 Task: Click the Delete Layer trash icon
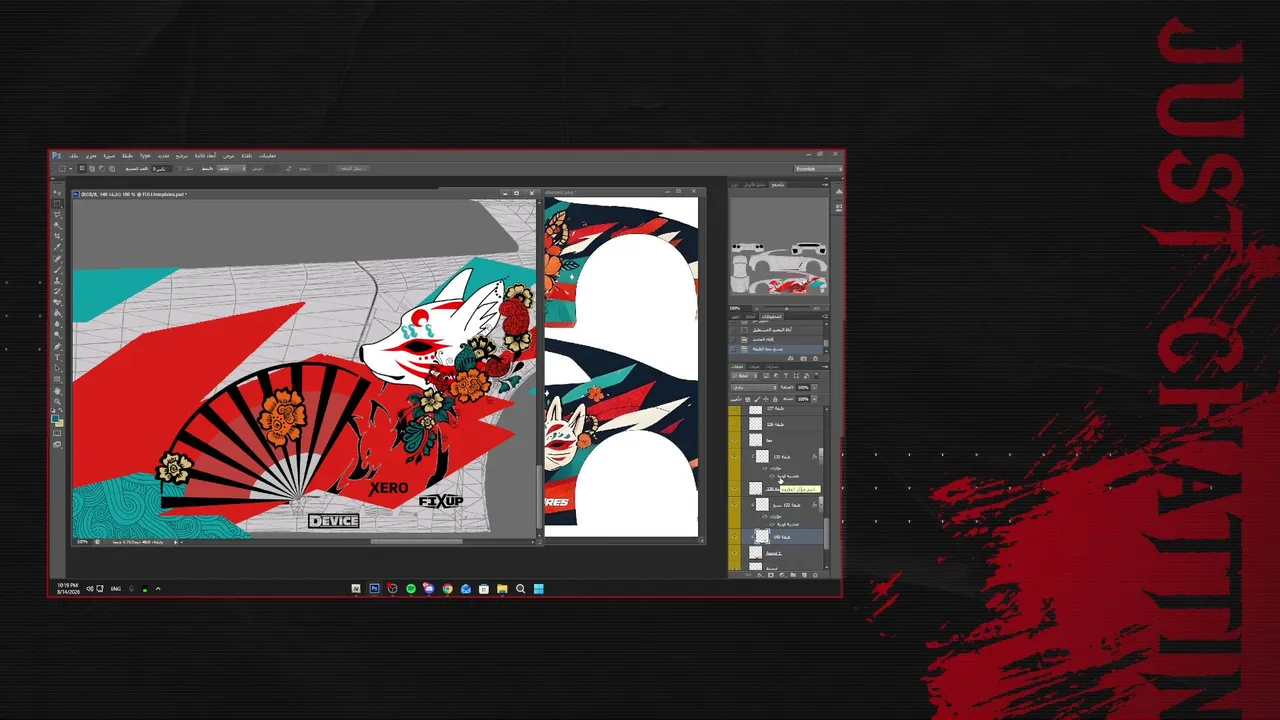(814, 575)
